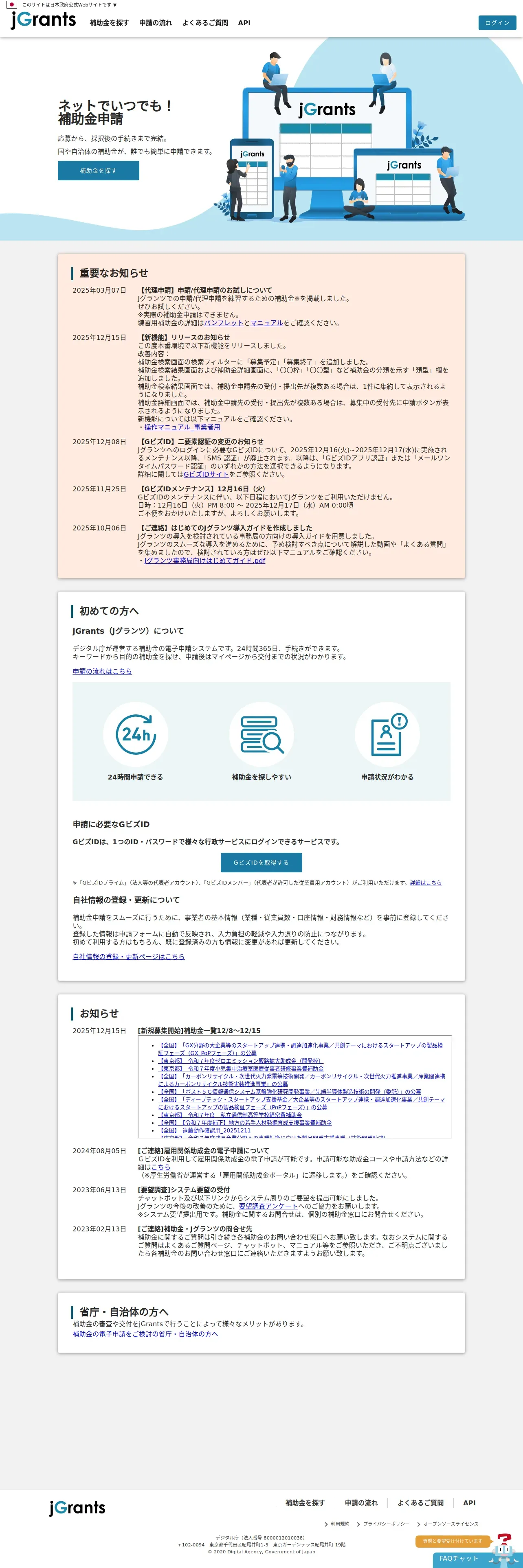Click the 【新機能】リリースのお知らせ heading

tap(184, 337)
